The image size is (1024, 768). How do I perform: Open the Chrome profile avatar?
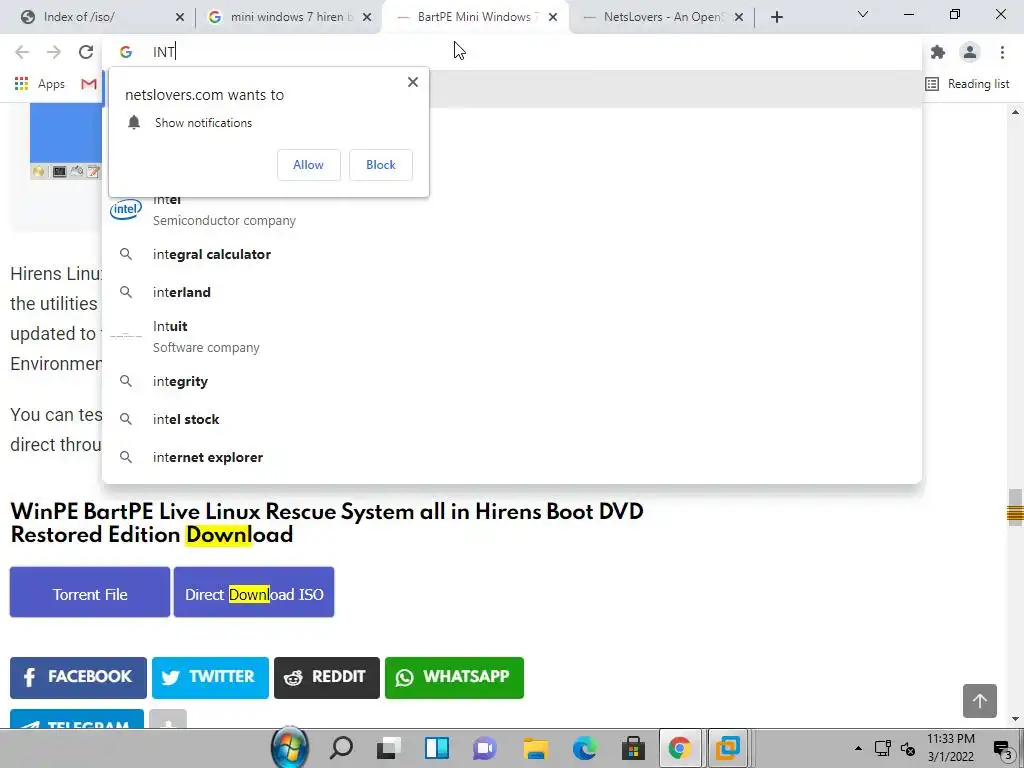tap(970, 52)
